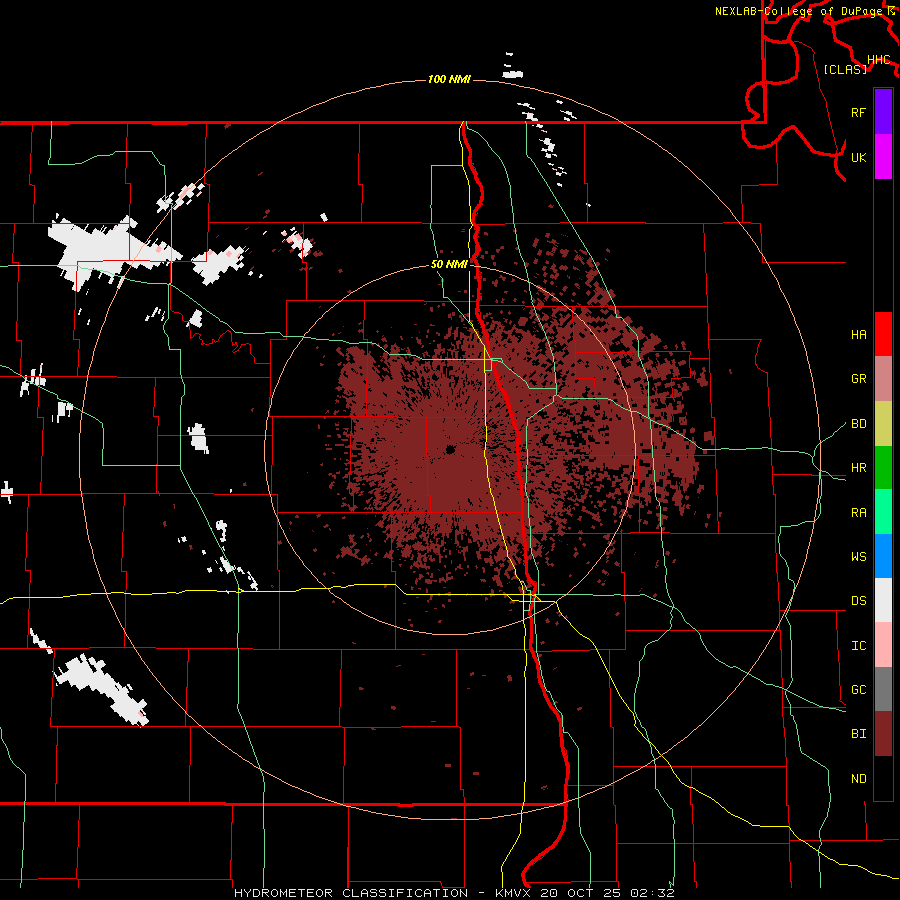The width and height of the screenshot is (900, 900).
Task: Click the HR legend label
Action: point(858,468)
